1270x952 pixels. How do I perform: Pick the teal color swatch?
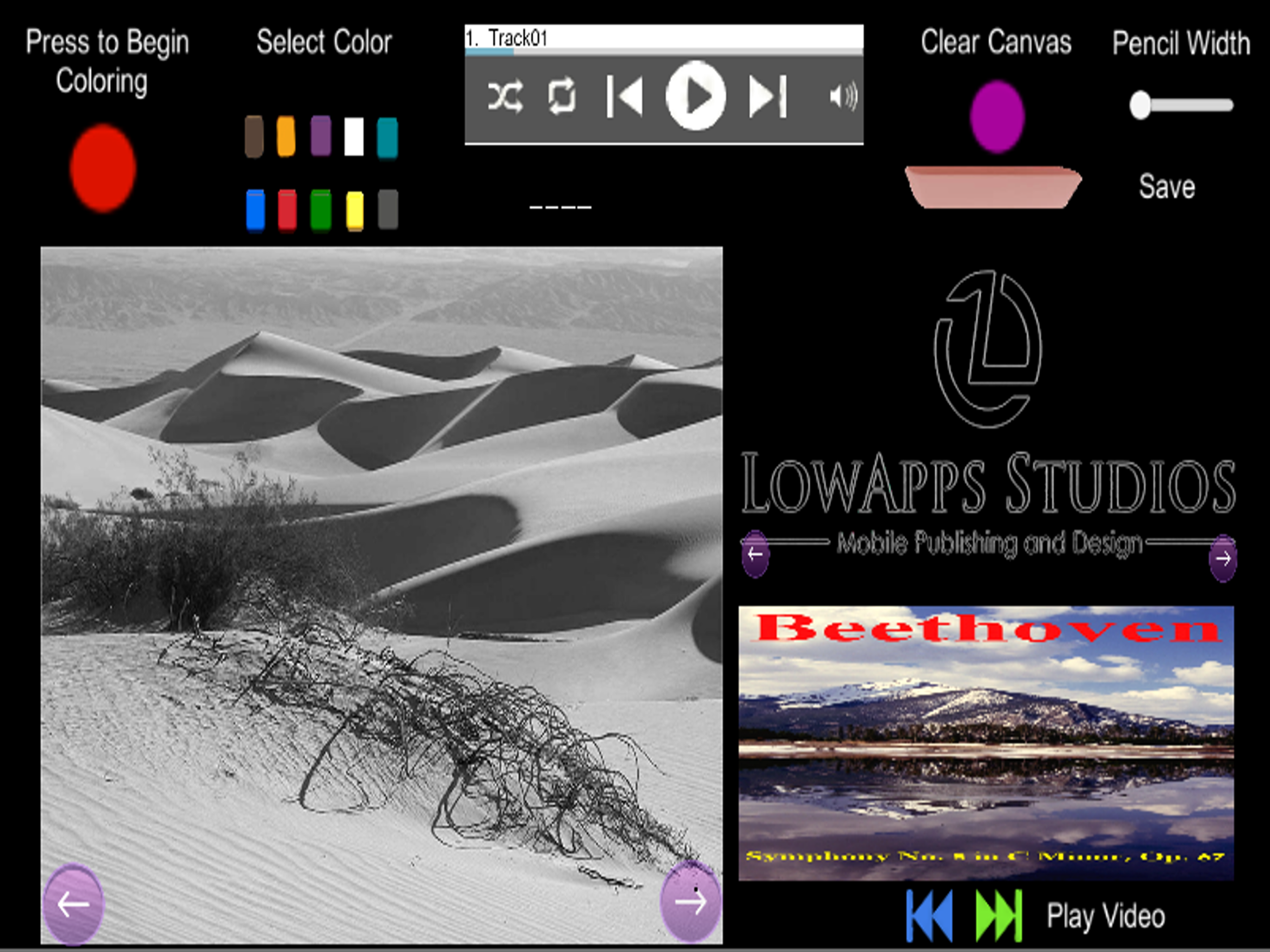tap(387, 137)
